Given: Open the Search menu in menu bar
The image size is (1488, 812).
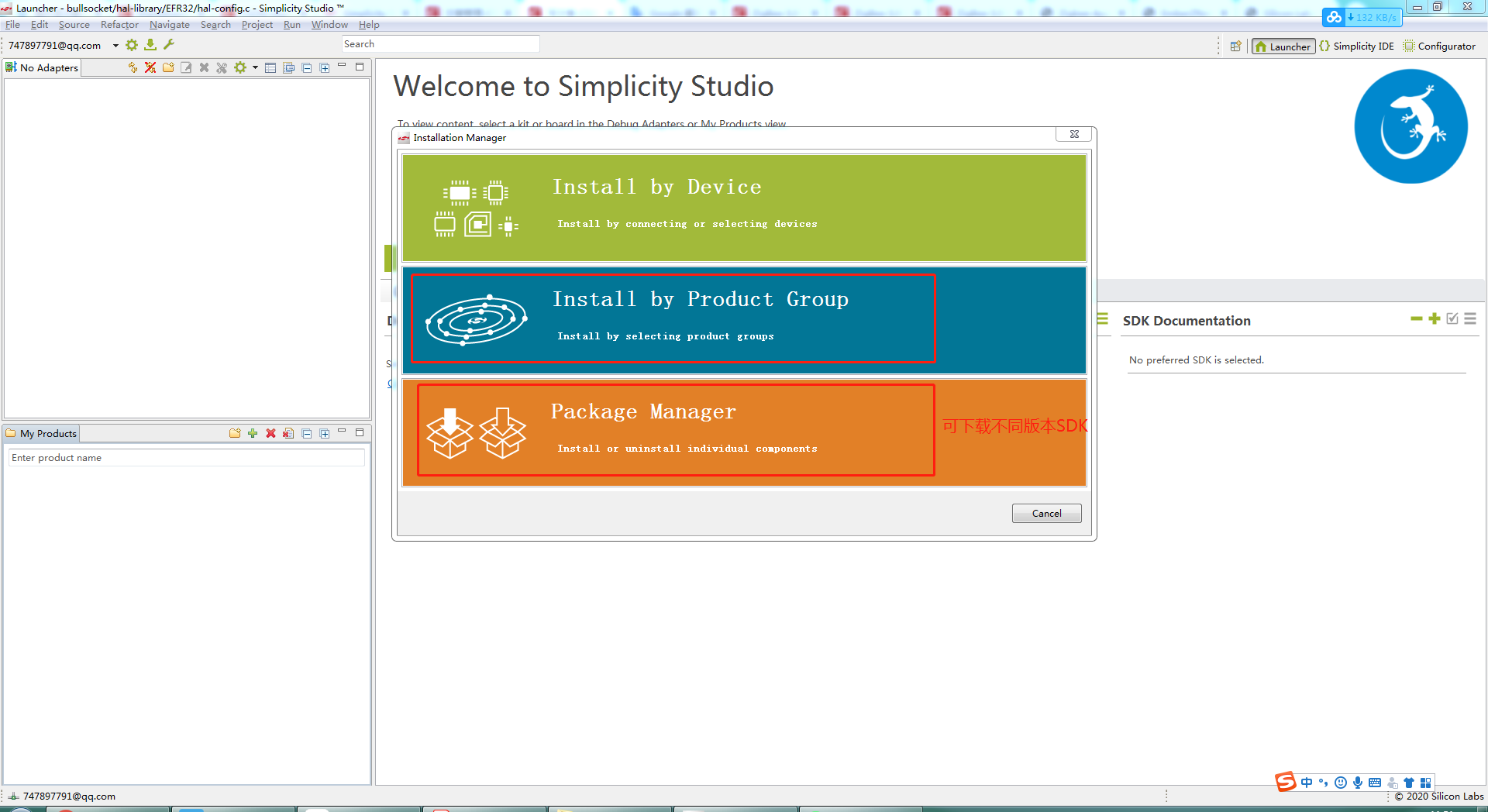Looking at the screenshot, I should tap(215, 25).
